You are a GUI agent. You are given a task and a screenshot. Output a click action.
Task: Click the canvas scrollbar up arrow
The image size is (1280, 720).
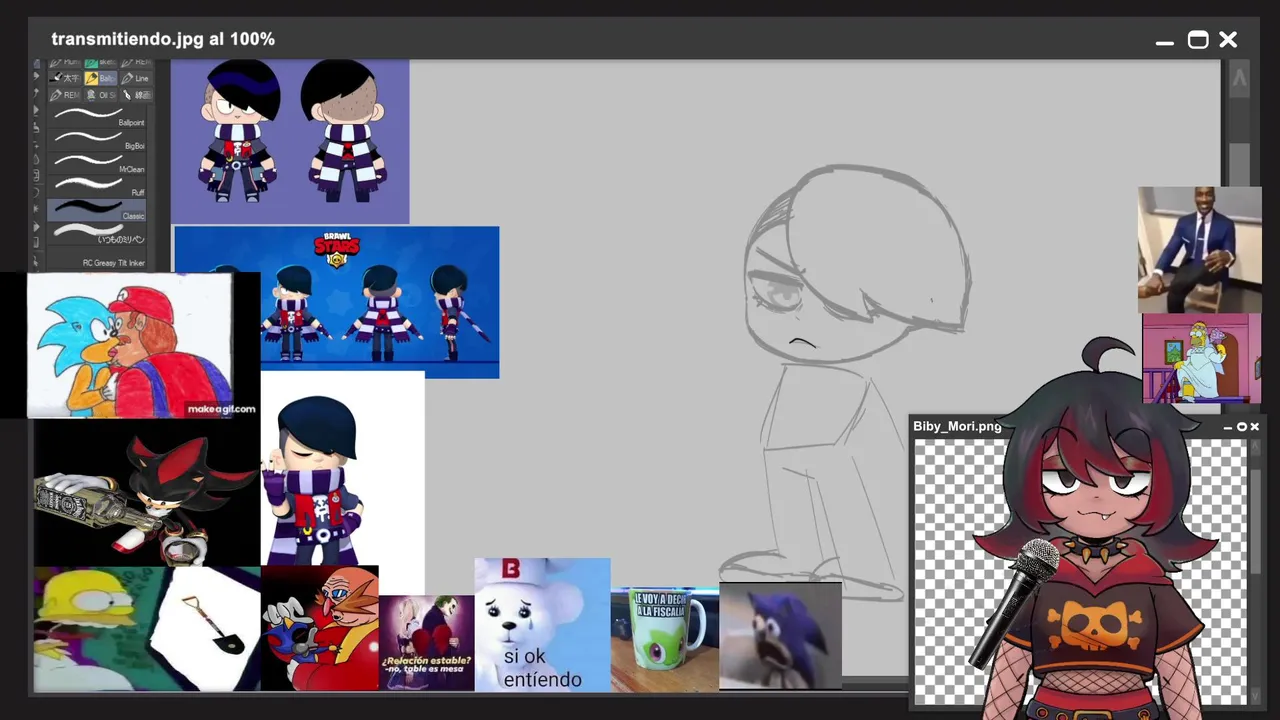[1240, 79]
